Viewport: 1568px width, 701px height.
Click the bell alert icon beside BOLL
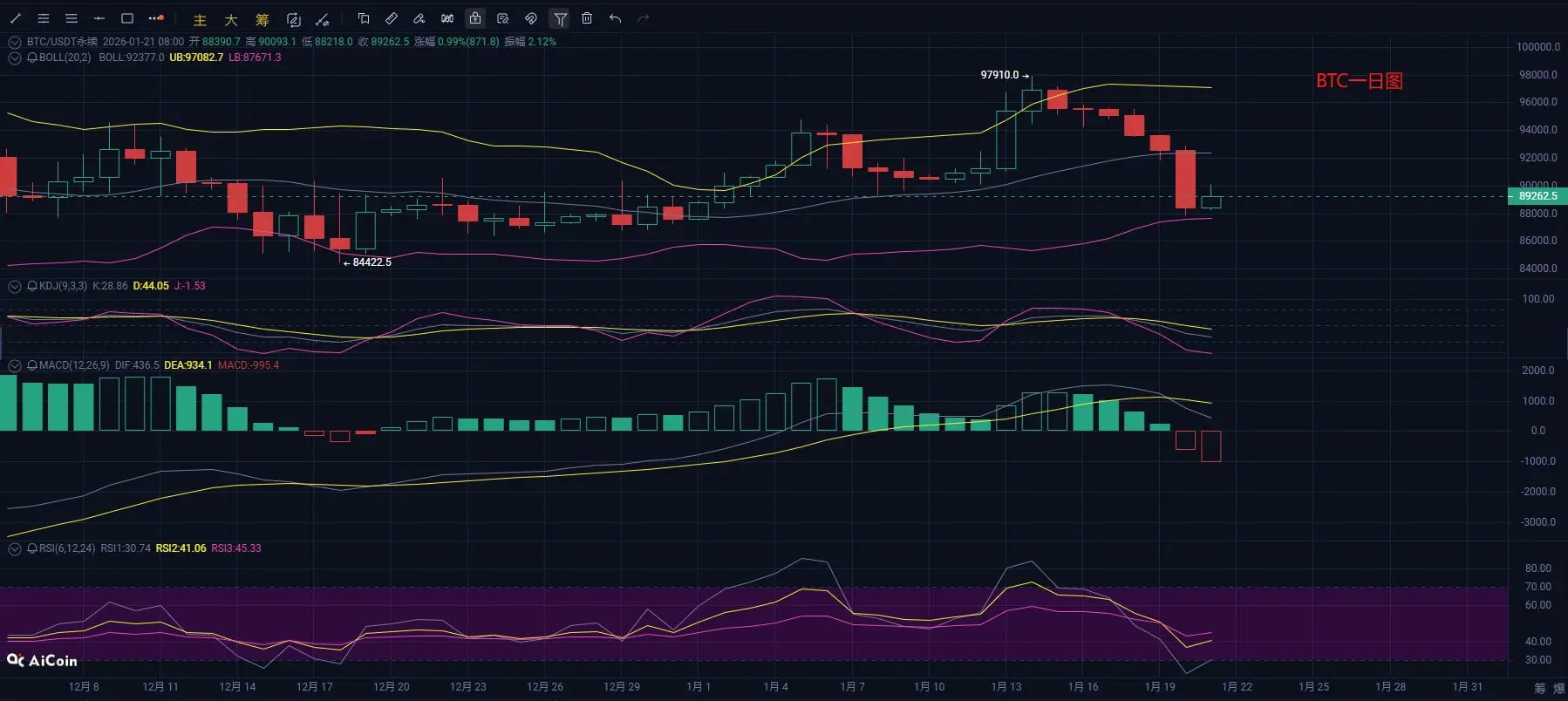(x=32, y=58)
